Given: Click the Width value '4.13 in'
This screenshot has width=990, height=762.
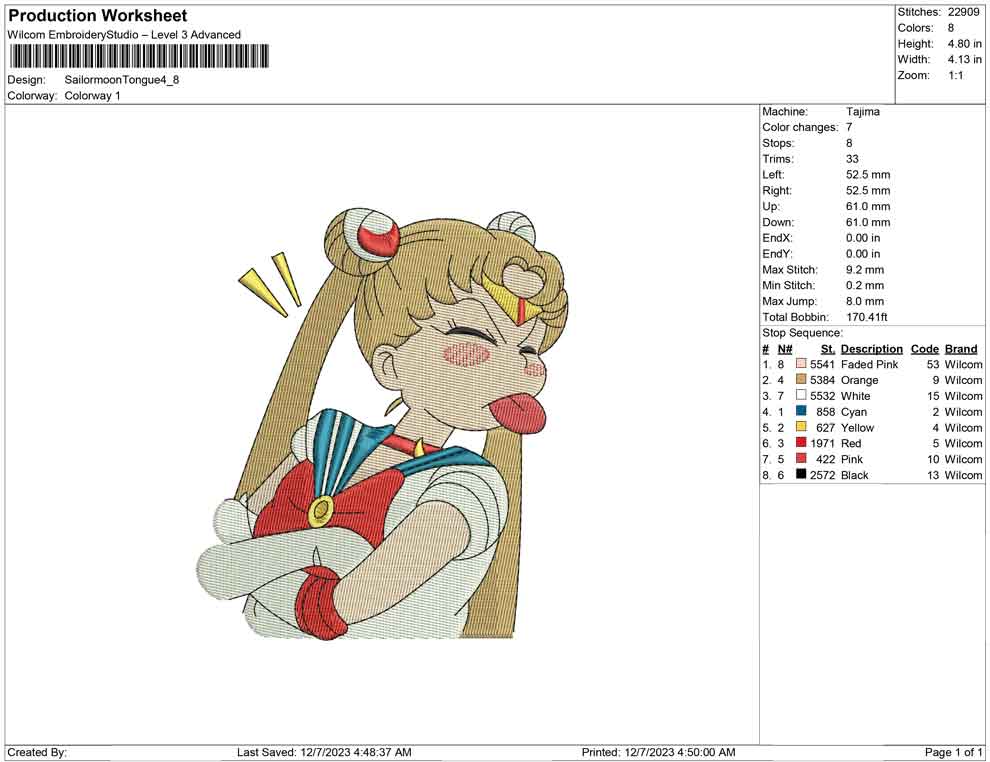Looking at the screenshot, I should (x=965, y=59).
